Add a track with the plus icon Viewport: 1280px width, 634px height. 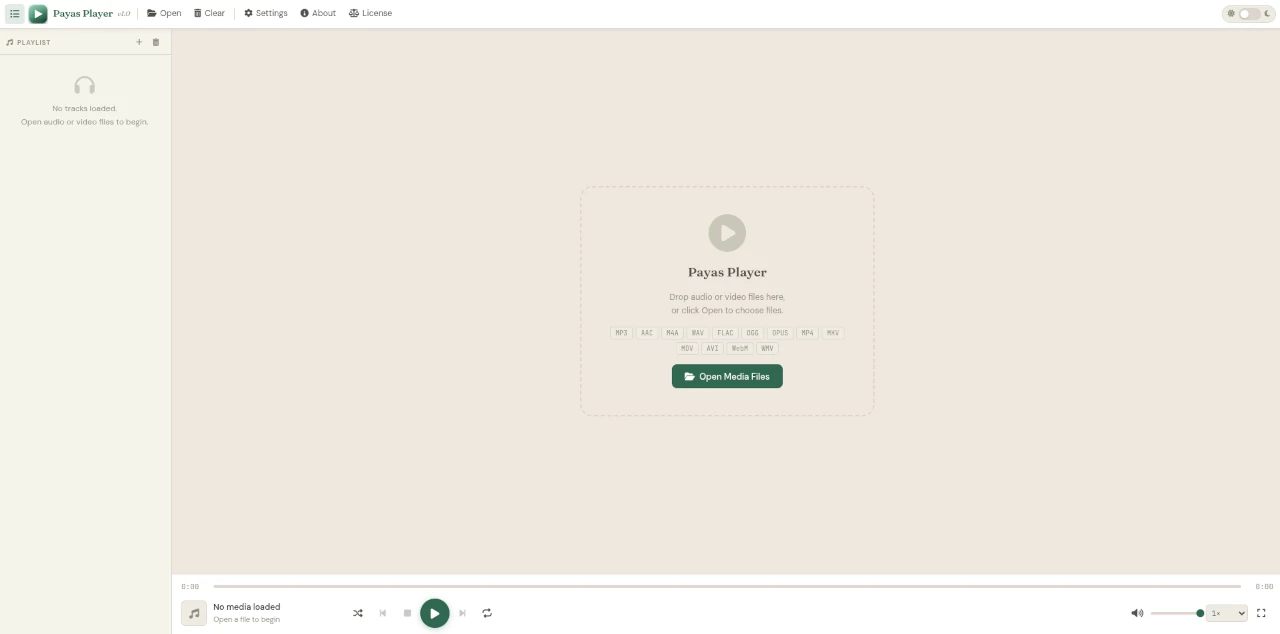(x=139, y=42)
